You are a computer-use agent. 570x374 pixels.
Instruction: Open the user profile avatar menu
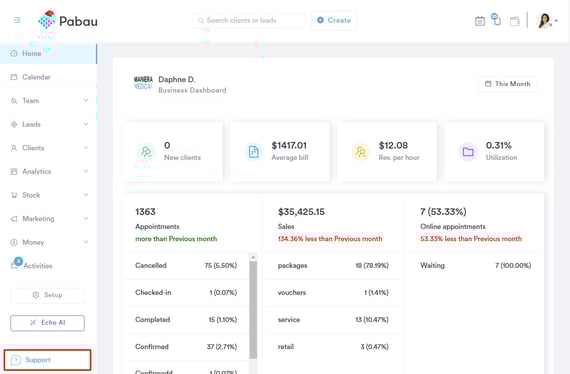point(547,21)
